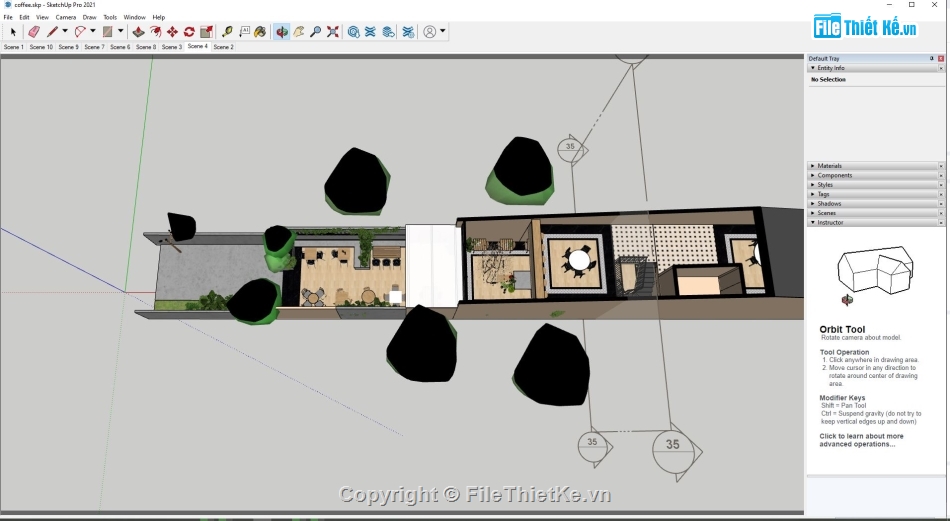Image resolution: width=950 pixels, height=521 pixels.
Task: Toggle the Orbit tool
Action: (282, 32)
